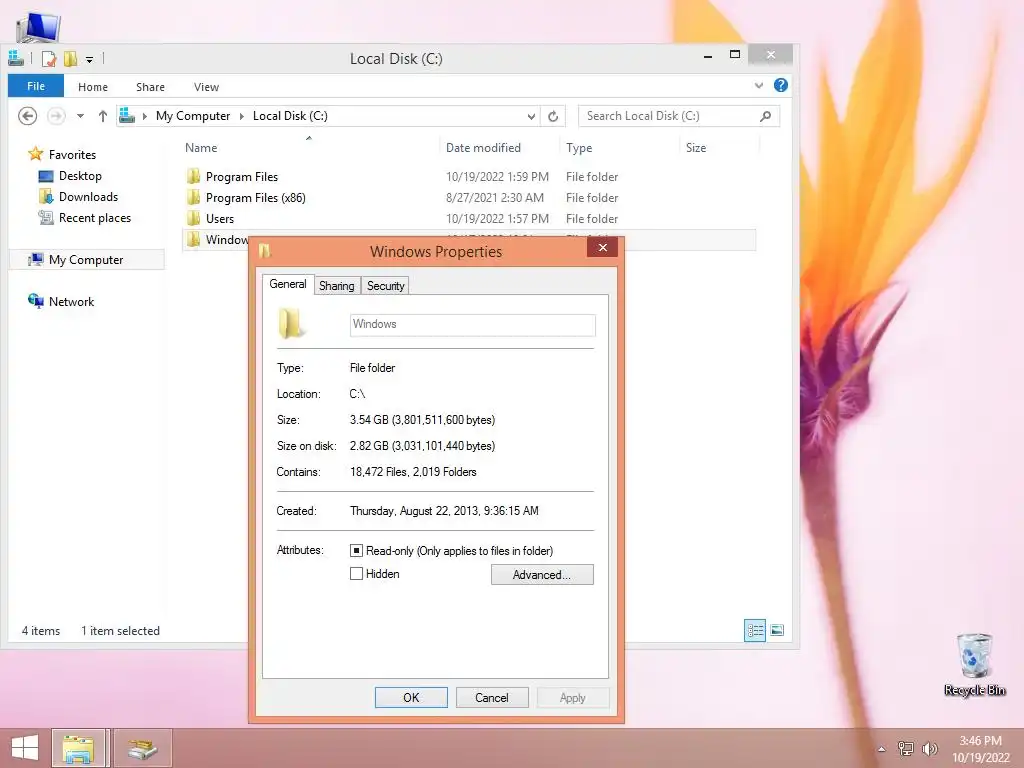This screenshot has height=768, width=1024.
Task: Sort by the Name column header
Action: point(201,148)
